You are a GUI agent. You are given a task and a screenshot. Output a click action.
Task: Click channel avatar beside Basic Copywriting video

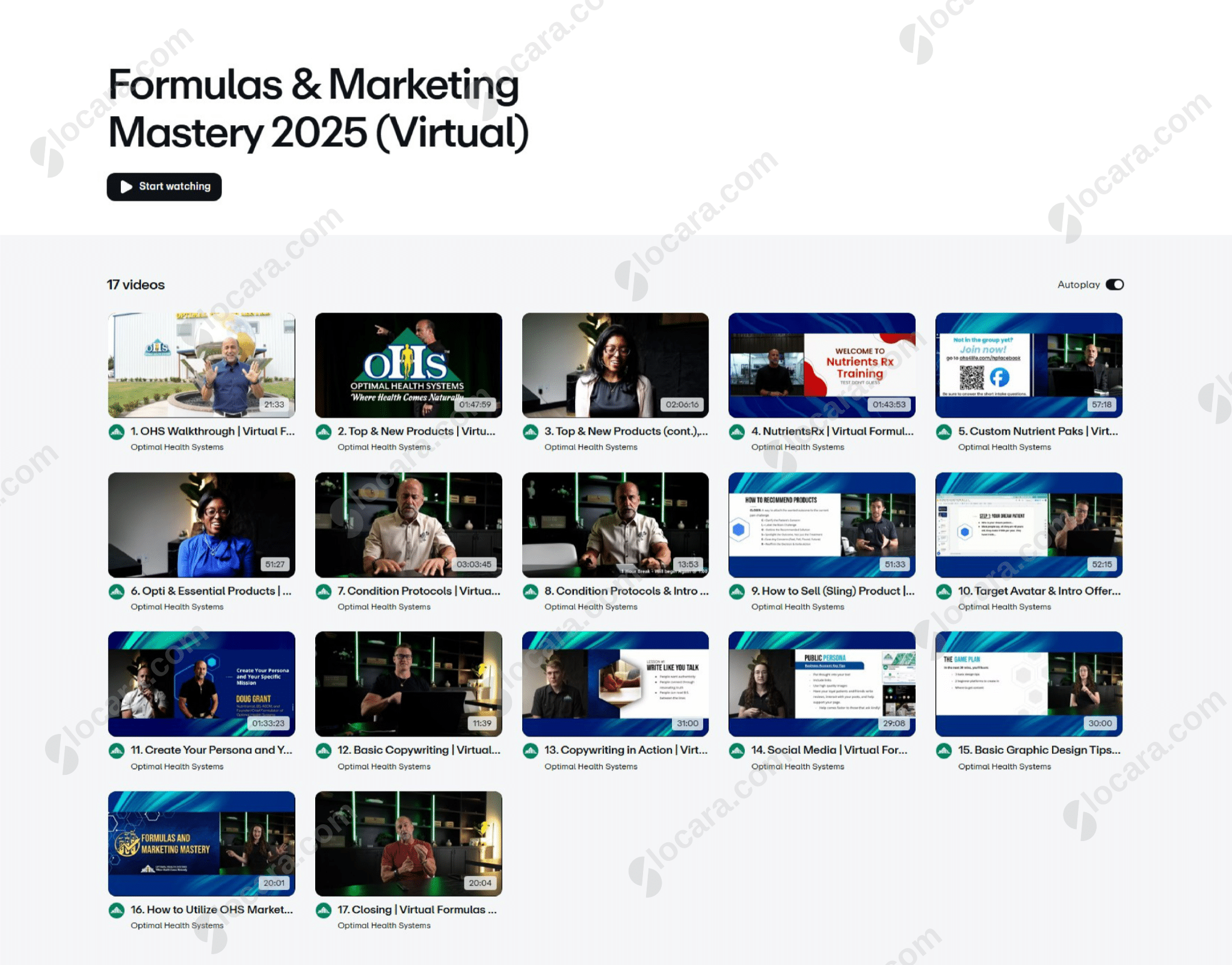tap(324, 751)
